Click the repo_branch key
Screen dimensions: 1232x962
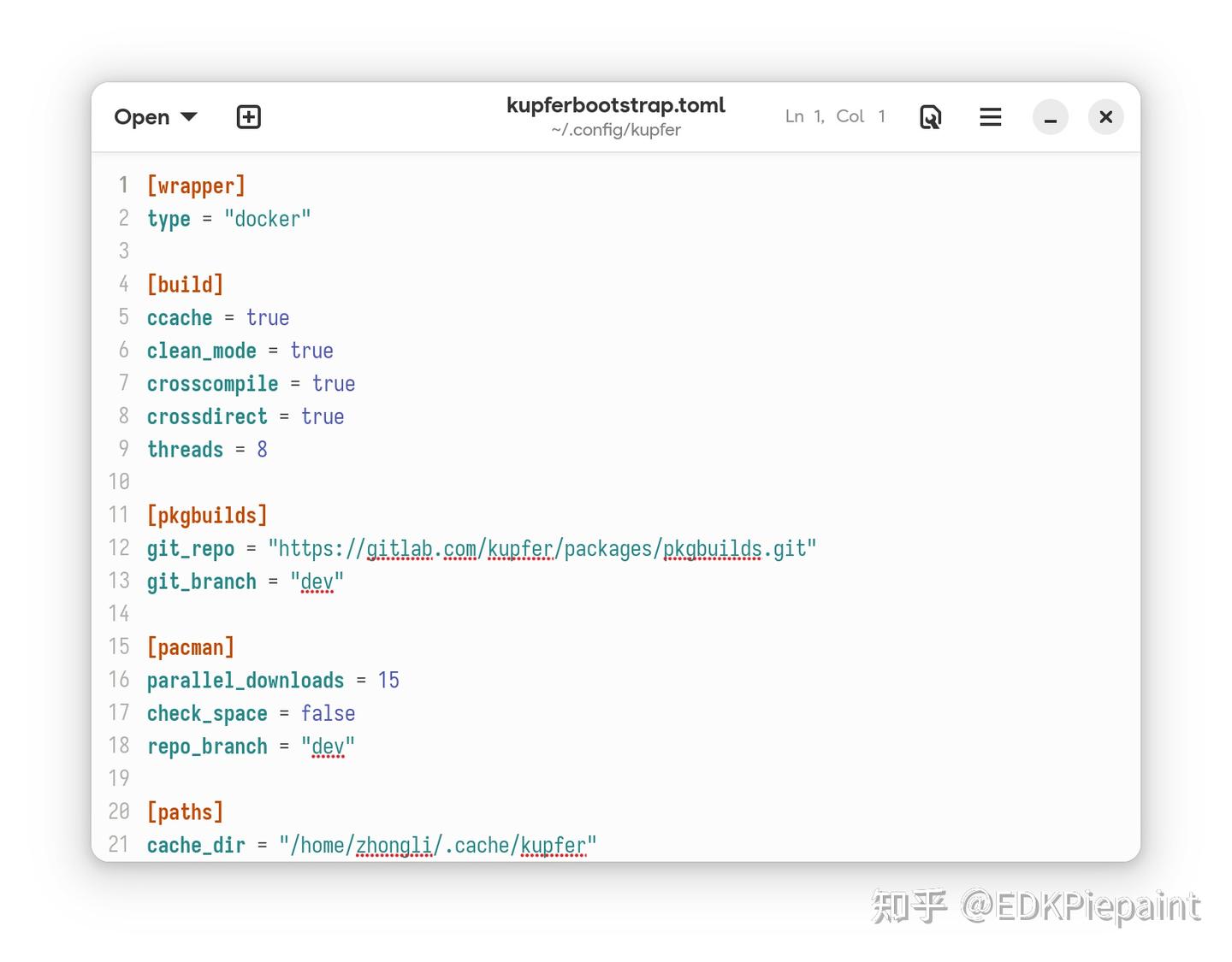[x=207, y=747]
